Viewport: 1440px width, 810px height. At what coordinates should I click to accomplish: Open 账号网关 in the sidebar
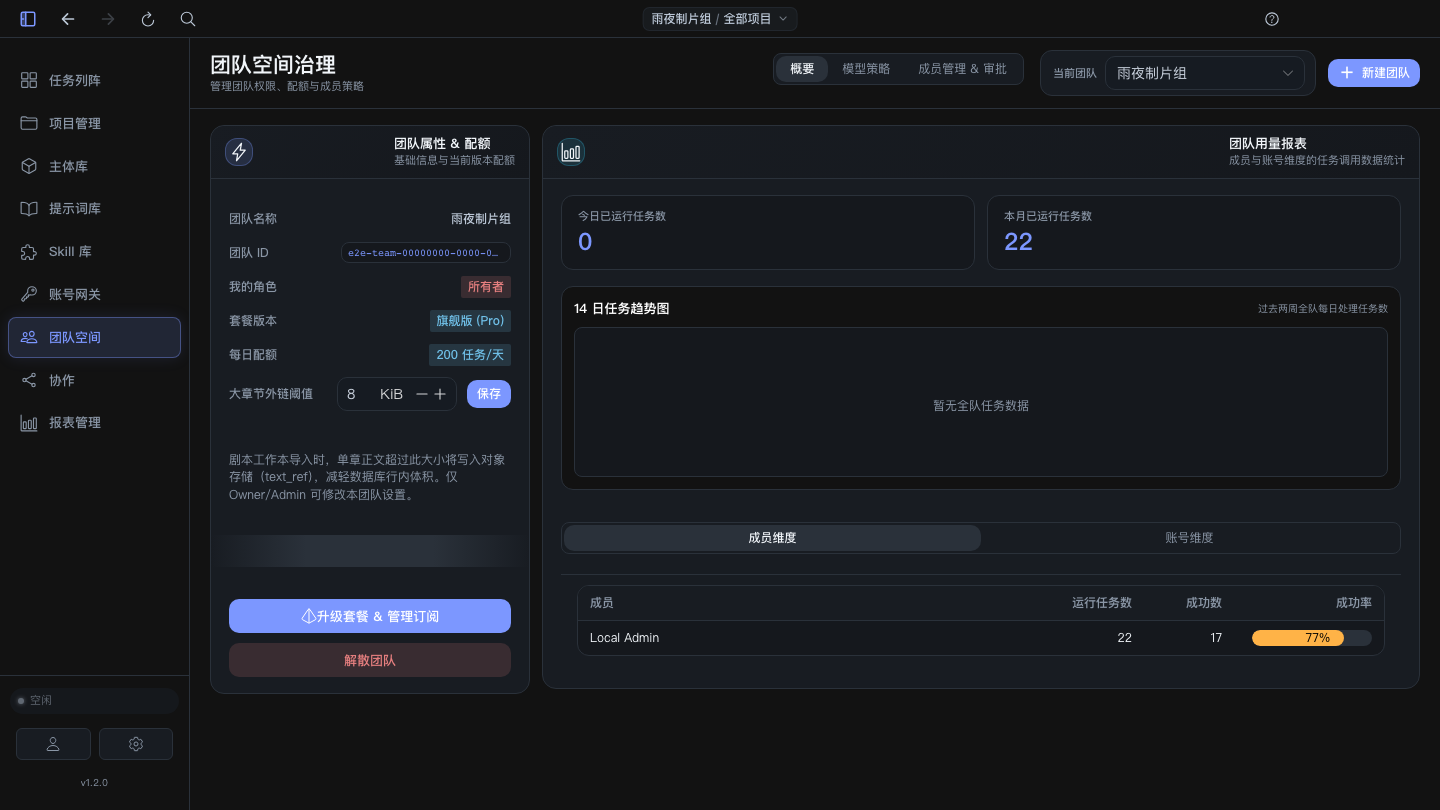pos(94,295)
